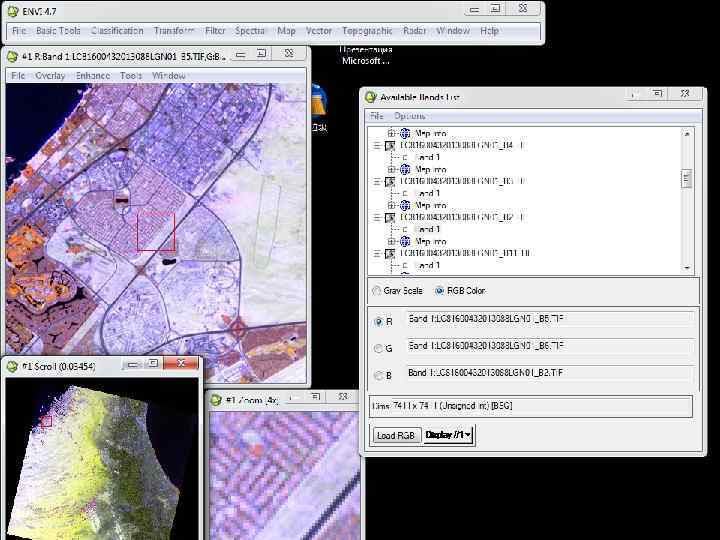Click the magnified image in Zoom window

pyautogui.click(x=284, y=475)
